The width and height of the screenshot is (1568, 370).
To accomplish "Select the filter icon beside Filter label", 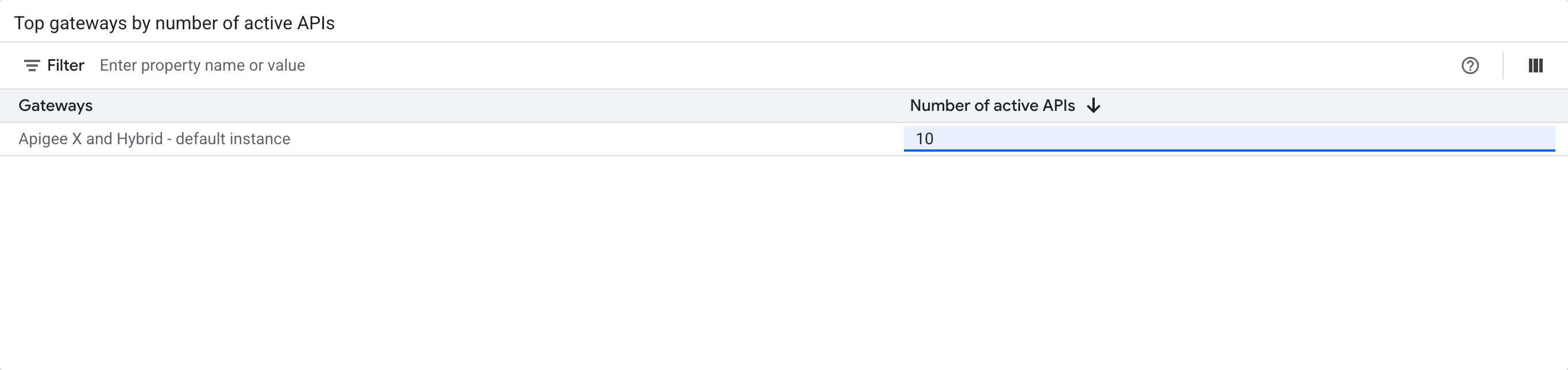I will 31,65.
